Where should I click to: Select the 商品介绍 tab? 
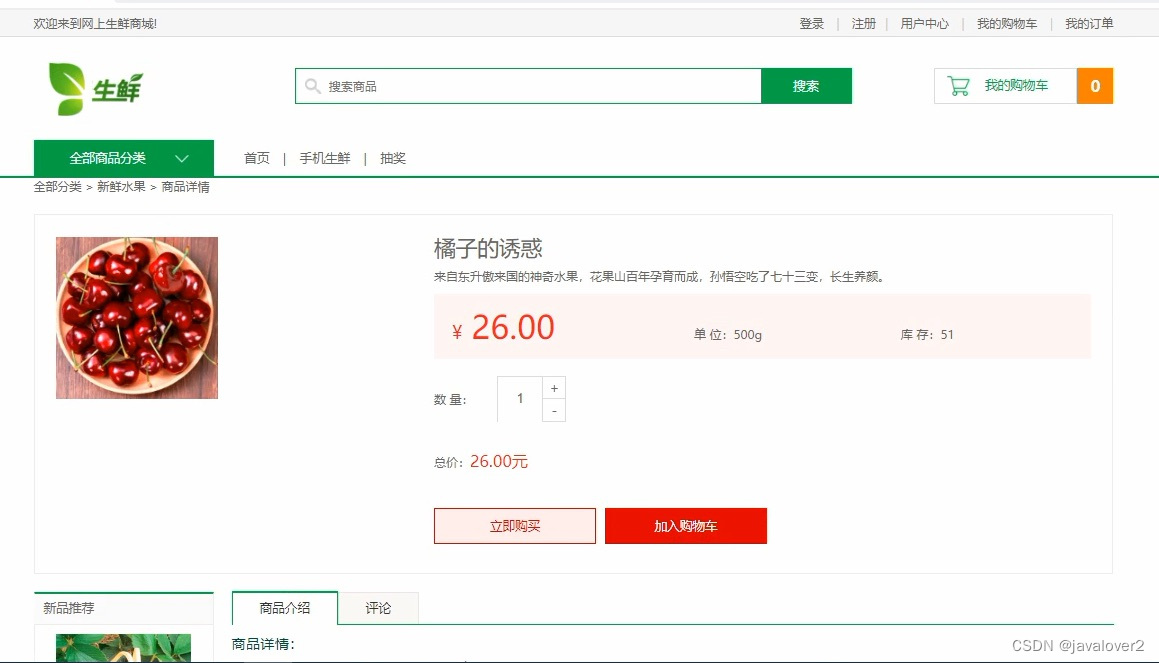(284, 607)
